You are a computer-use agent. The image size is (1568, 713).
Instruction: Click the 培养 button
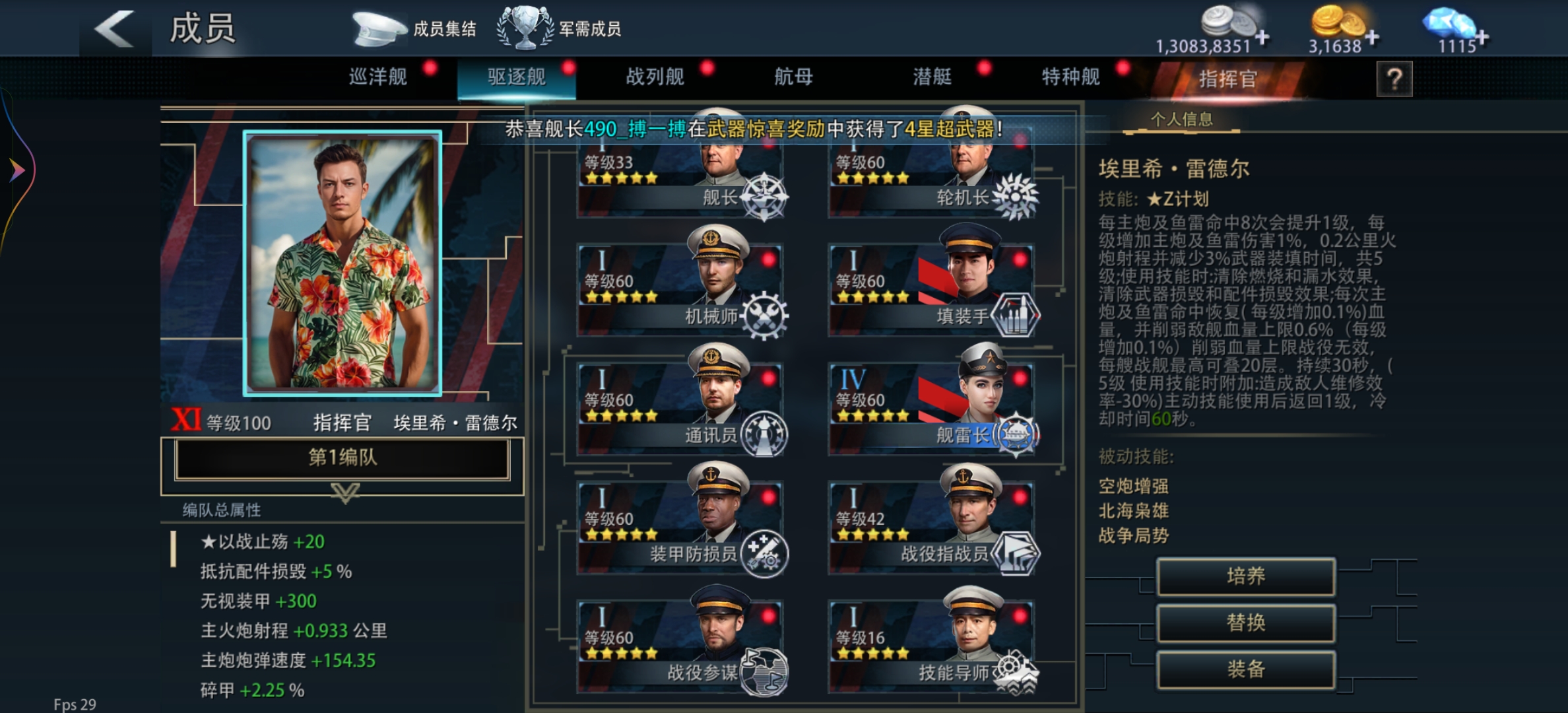[1246, 576]
